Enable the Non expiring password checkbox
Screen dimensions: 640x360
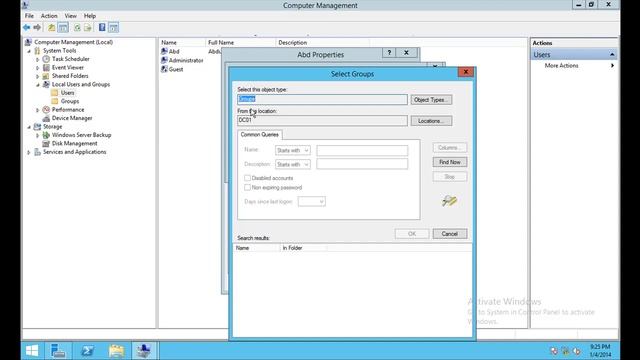247,187
